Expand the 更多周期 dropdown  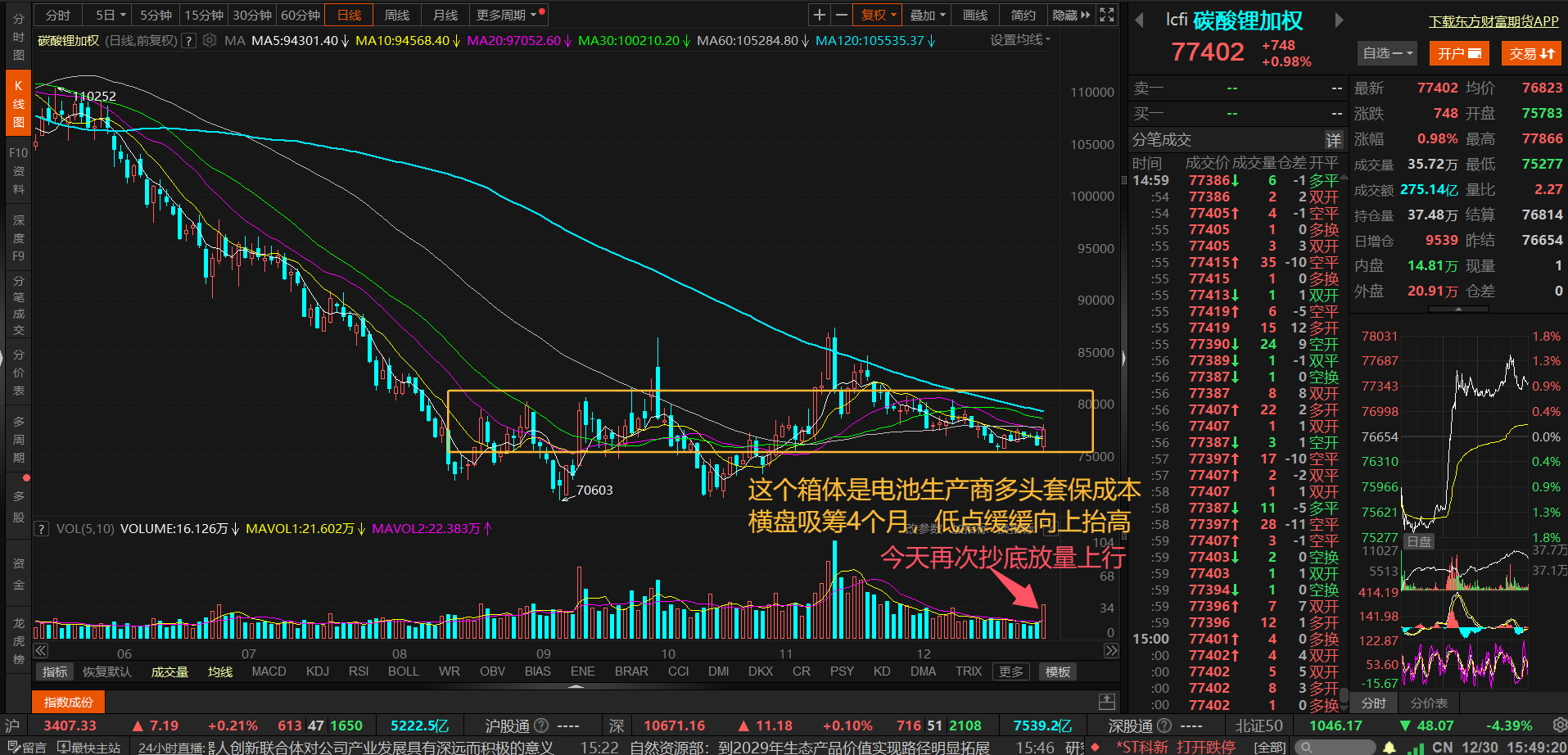pyautogui.click(x=506, y=15)
